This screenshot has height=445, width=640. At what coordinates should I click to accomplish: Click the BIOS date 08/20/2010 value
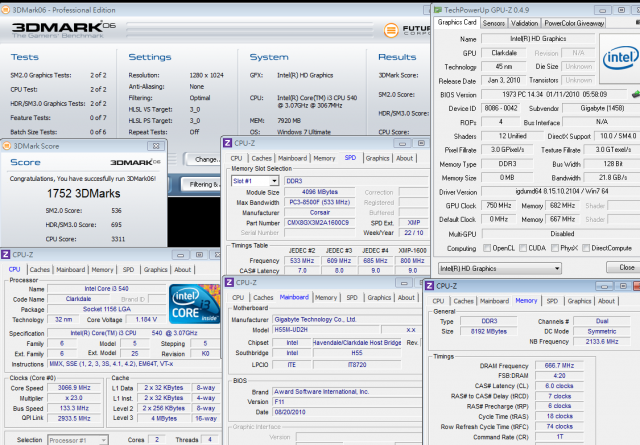[x=347, y=412]
